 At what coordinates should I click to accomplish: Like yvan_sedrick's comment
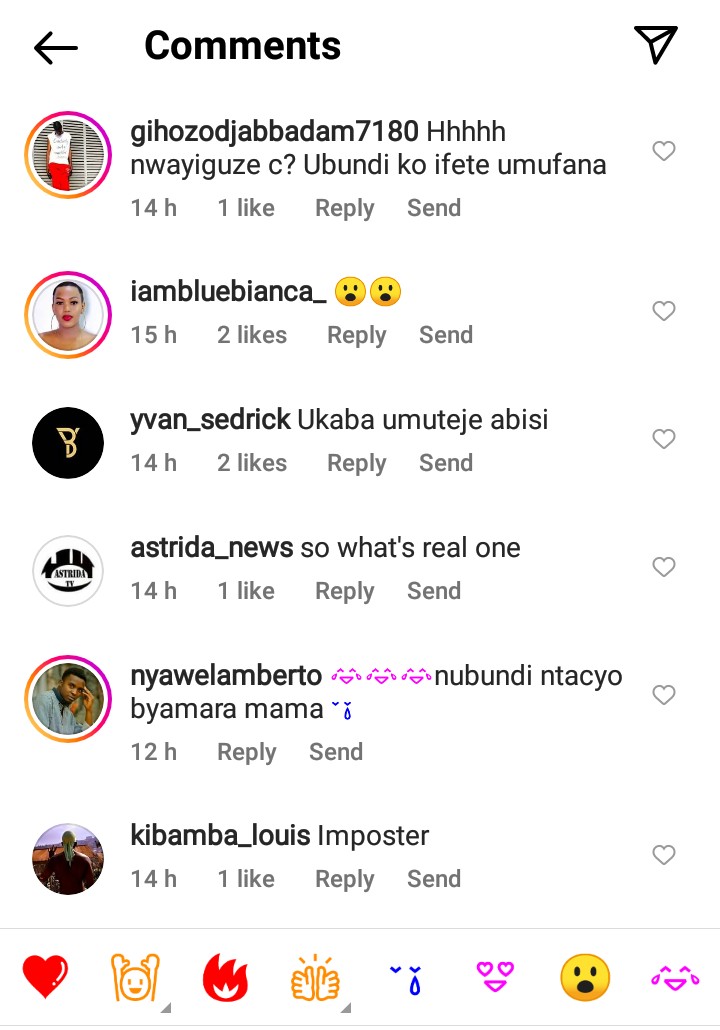[664, 439]
